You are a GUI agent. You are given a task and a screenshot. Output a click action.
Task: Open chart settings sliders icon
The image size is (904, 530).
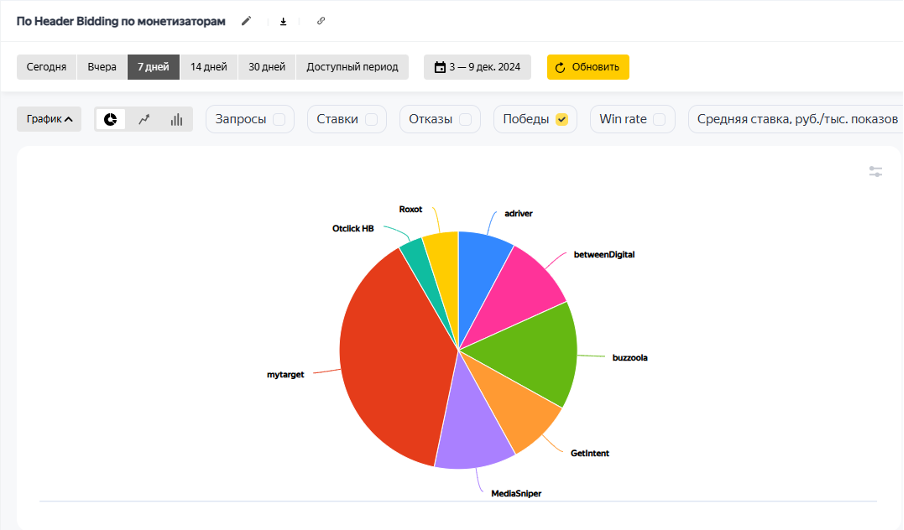tap(875, 172)
